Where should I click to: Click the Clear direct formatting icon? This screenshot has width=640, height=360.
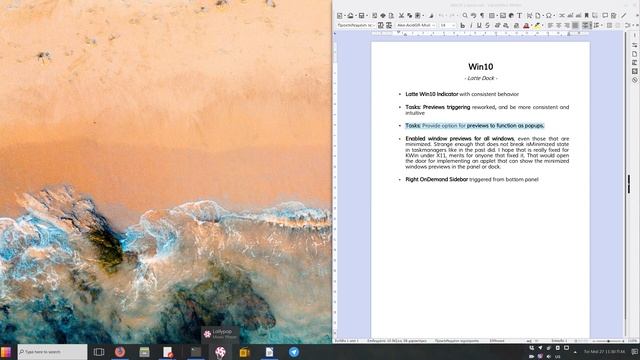point(516,26)
